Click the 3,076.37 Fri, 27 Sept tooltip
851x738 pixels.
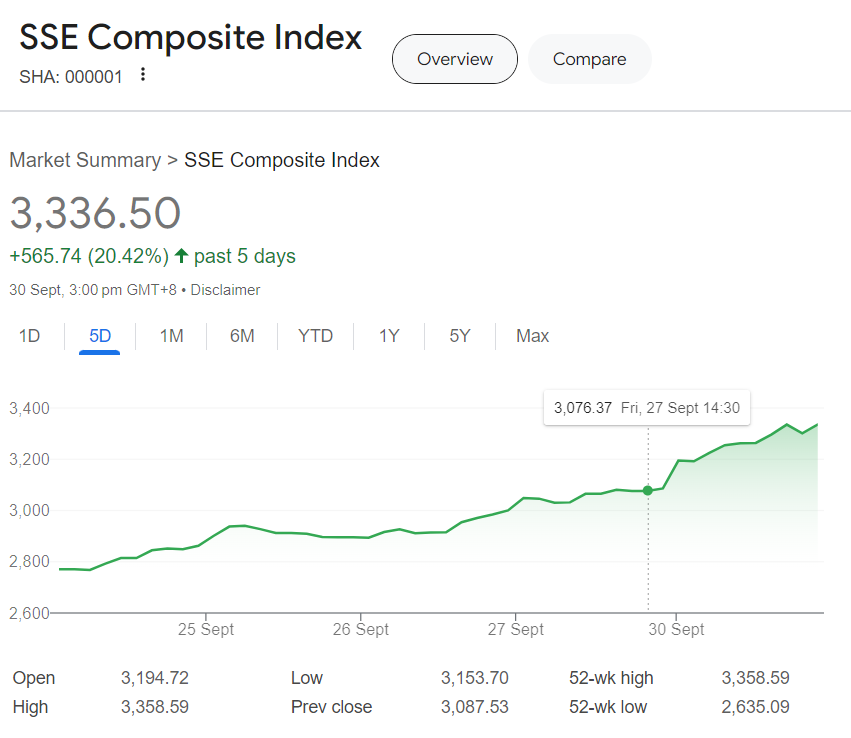point(647,408)
